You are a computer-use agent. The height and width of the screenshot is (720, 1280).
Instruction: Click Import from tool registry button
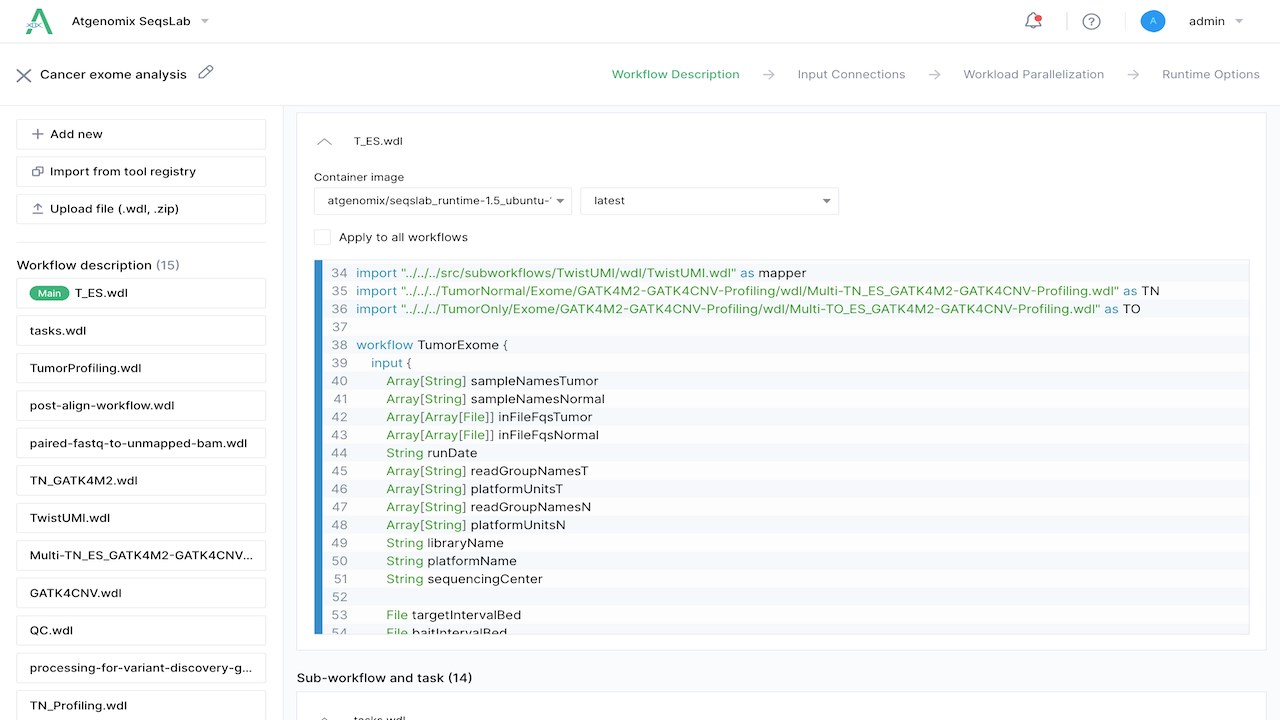point(141,172)
